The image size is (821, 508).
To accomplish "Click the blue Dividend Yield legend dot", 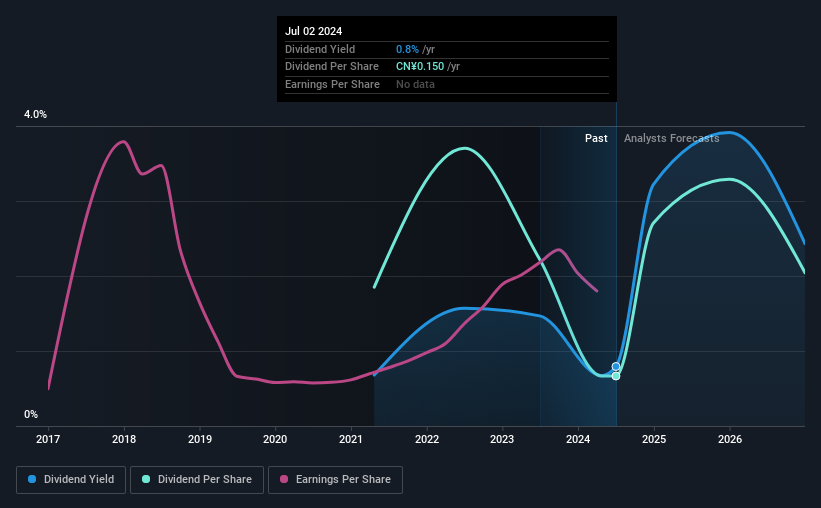I will click(32, 479).
